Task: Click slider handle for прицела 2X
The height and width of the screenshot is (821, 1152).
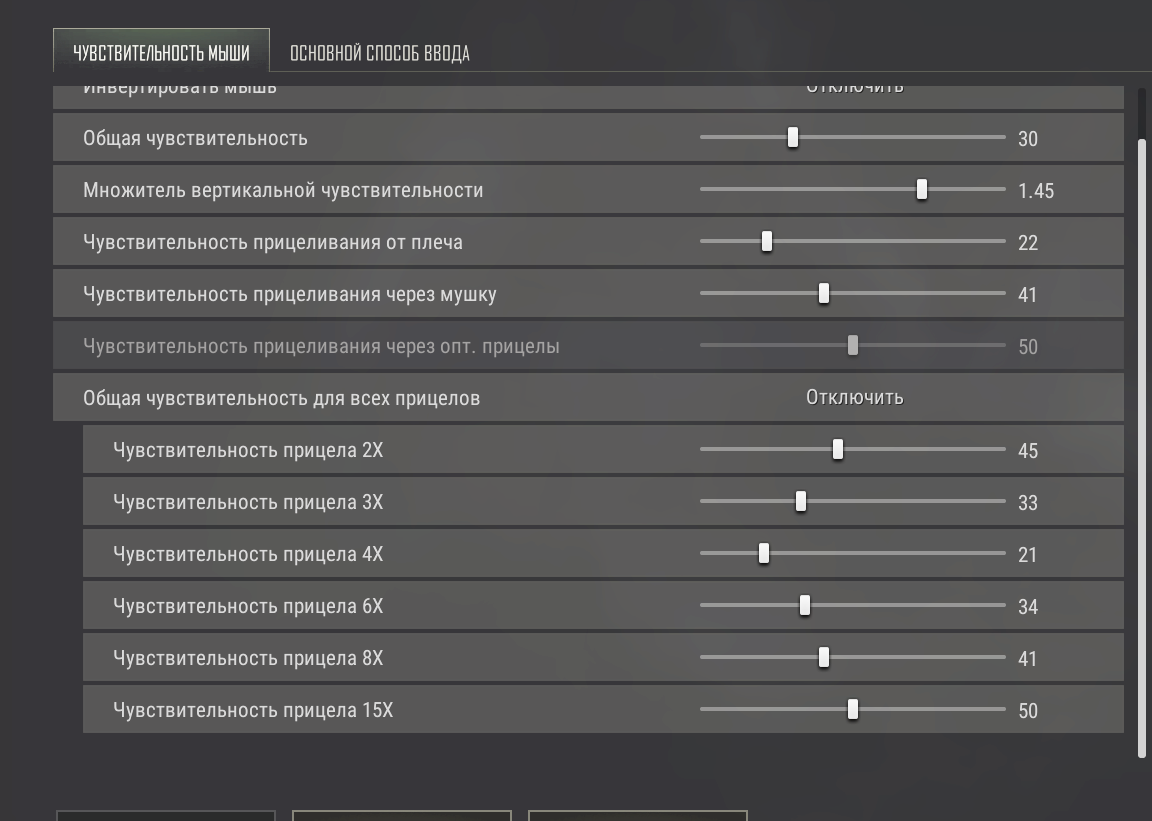Action: click(x=838, y=449)
